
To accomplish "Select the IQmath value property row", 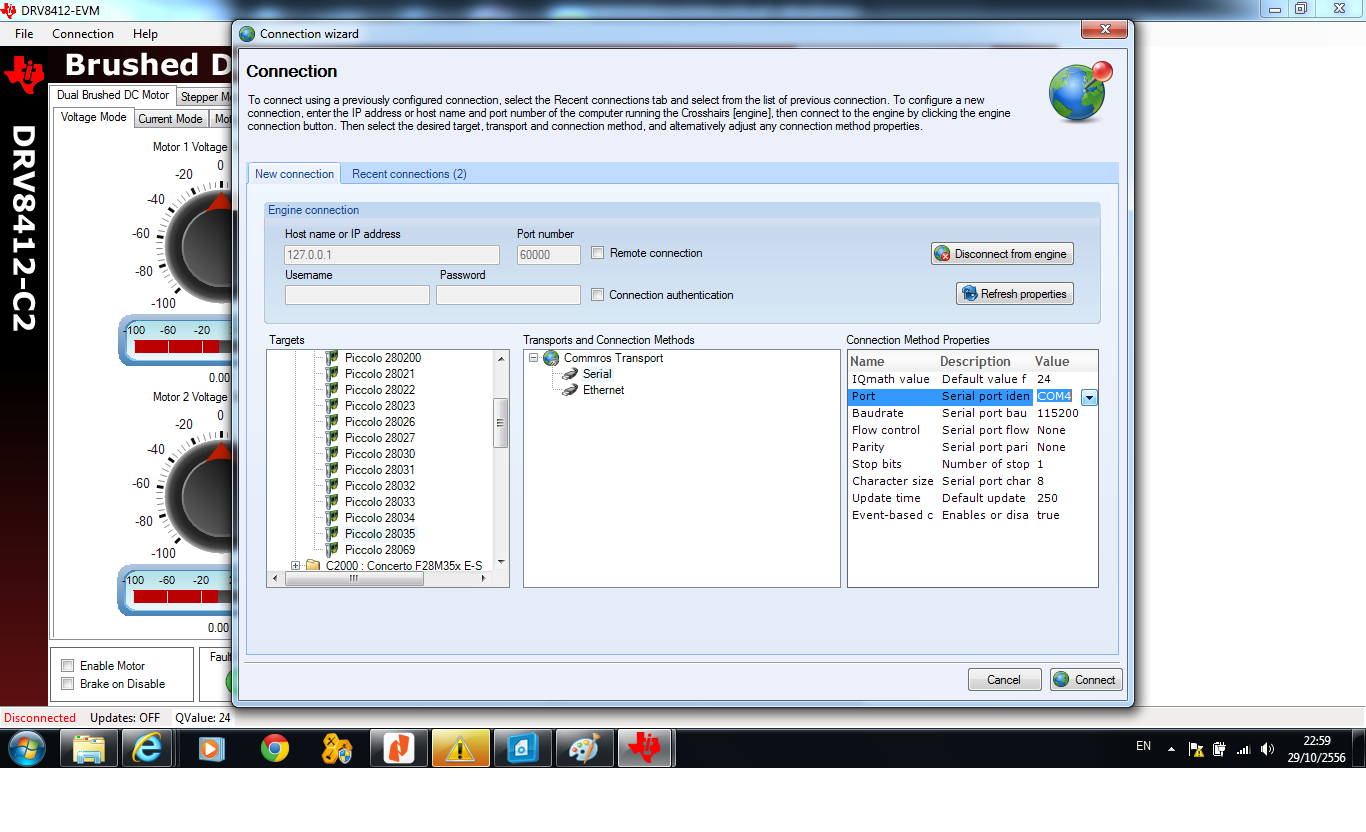I will pyautogui.click(x=972, y=380).
